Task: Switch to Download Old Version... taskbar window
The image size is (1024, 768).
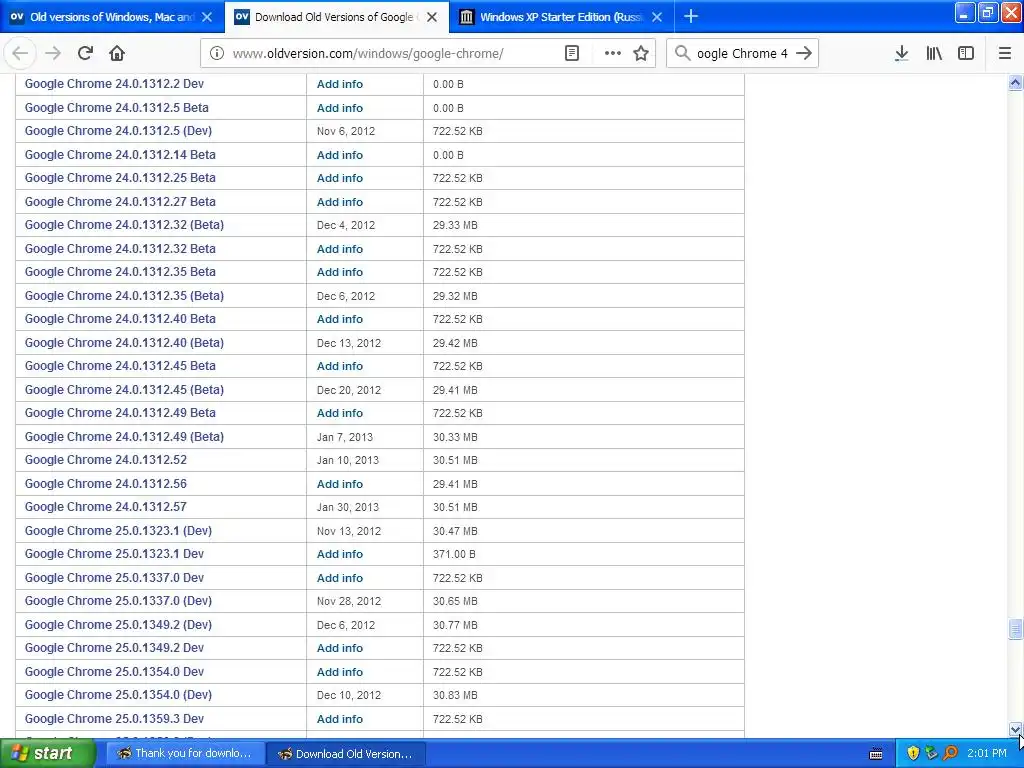Action: [x=346, y=754]
